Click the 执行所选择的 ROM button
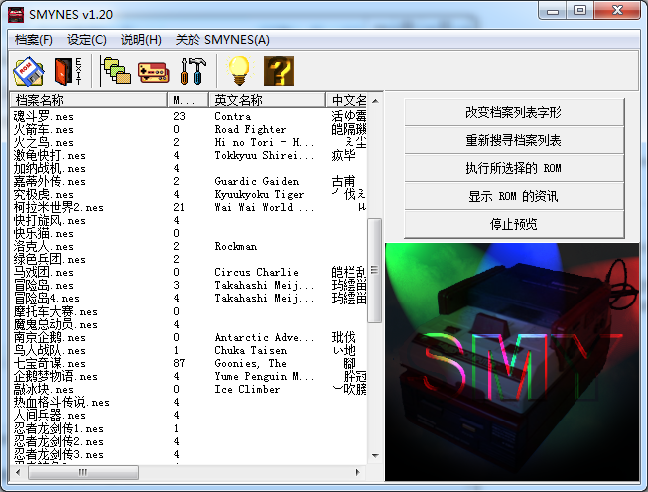Viewport: 648px width, 492px height. pyautogui.click(x=514, y=168)
